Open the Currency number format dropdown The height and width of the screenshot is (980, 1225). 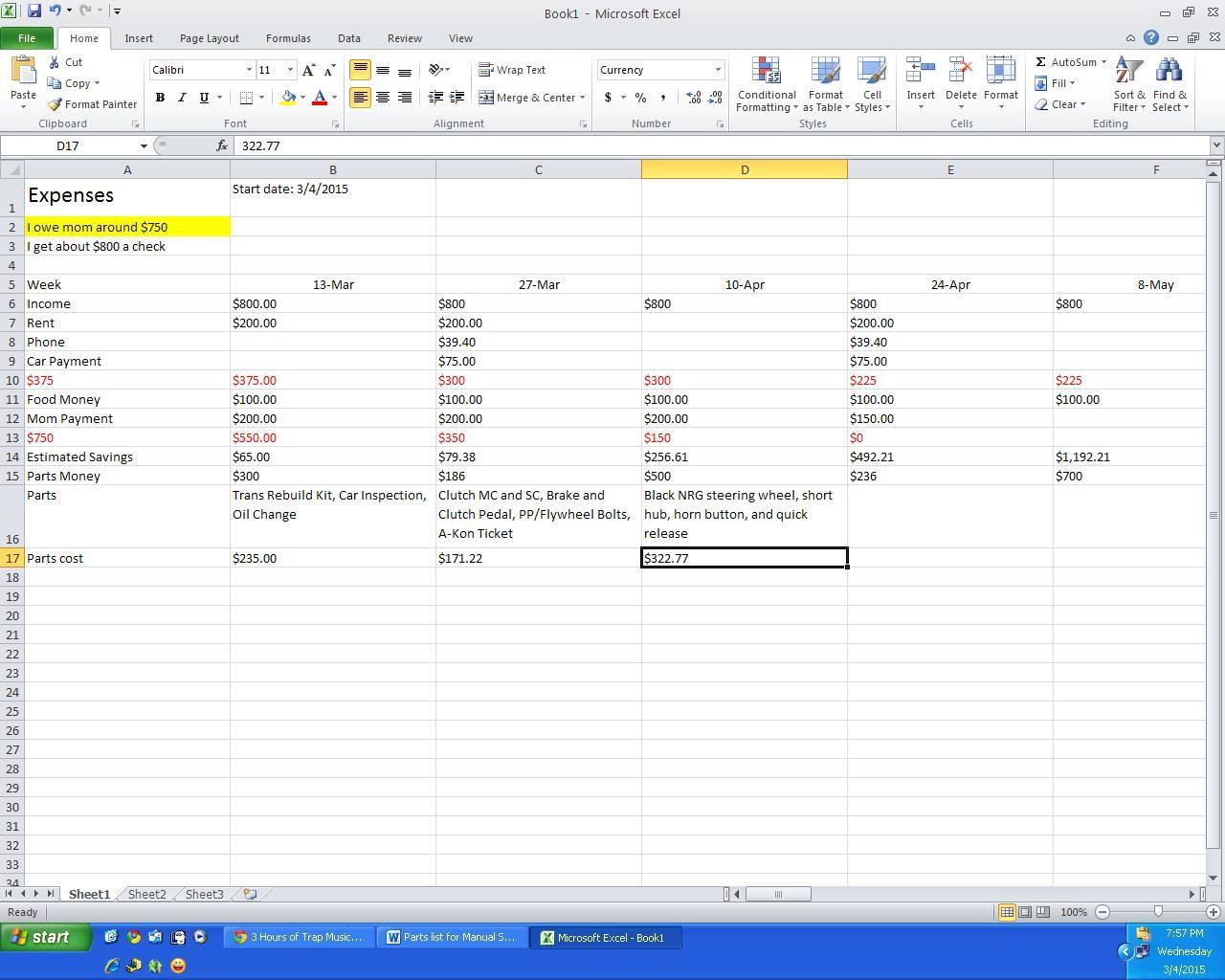point(718,70)
